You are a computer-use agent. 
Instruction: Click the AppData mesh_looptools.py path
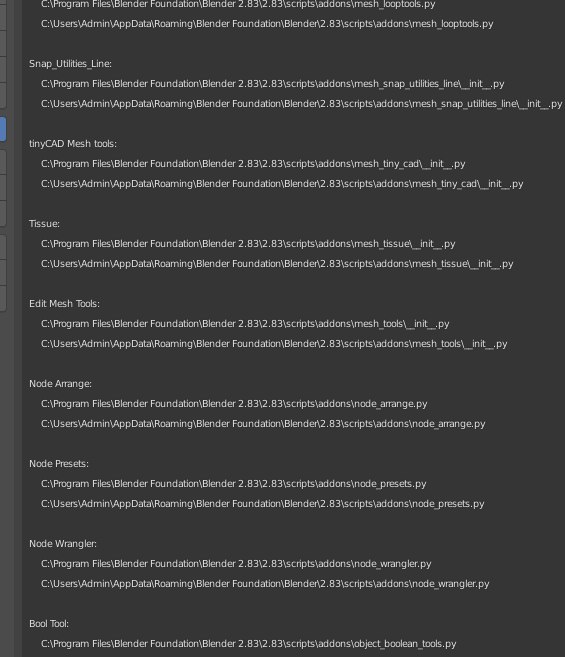pyautogui.click(x=267, y=24)
